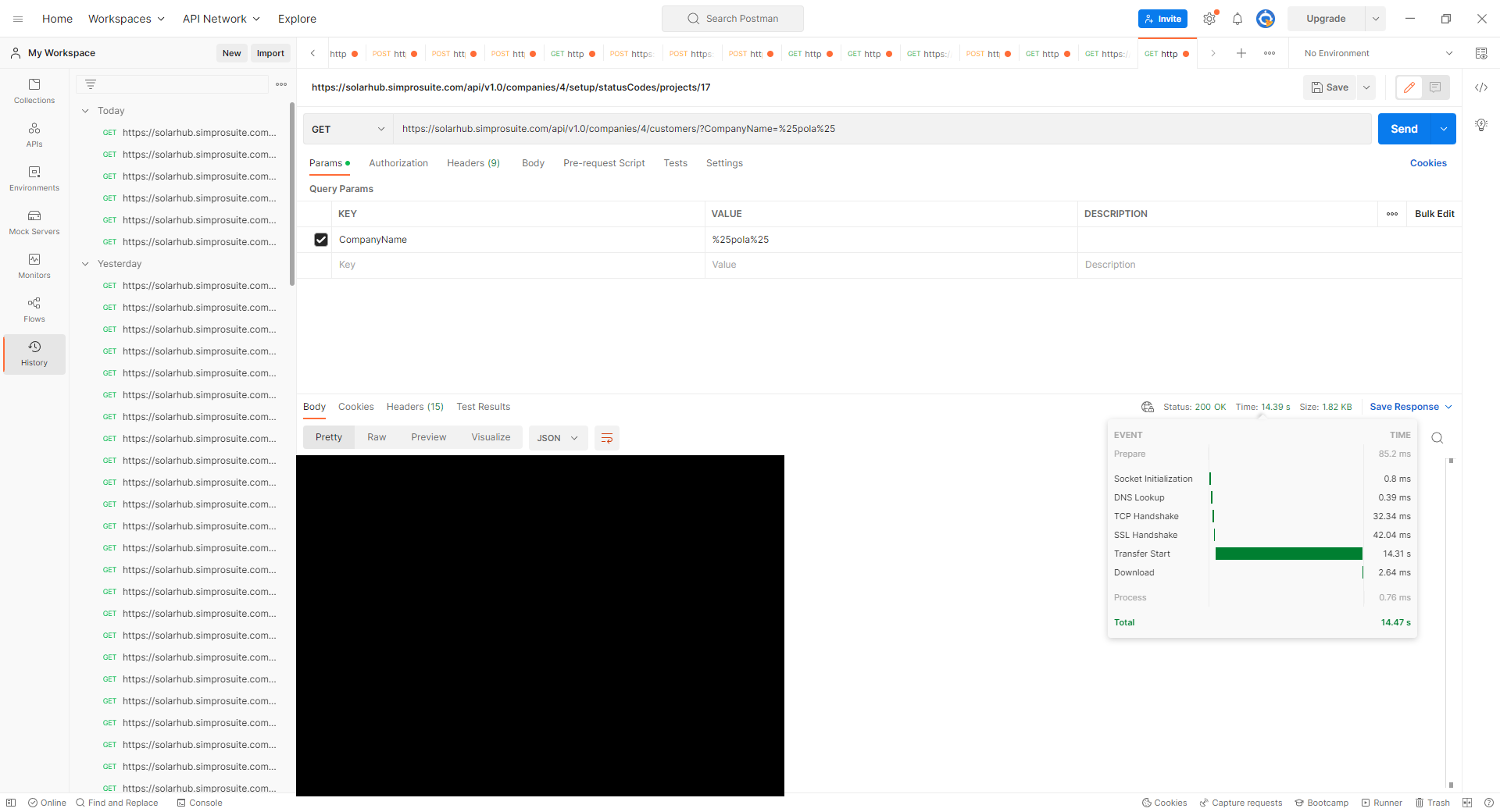Open the settings gear icon
The image size is (1500, 812).
point(1209,19)
